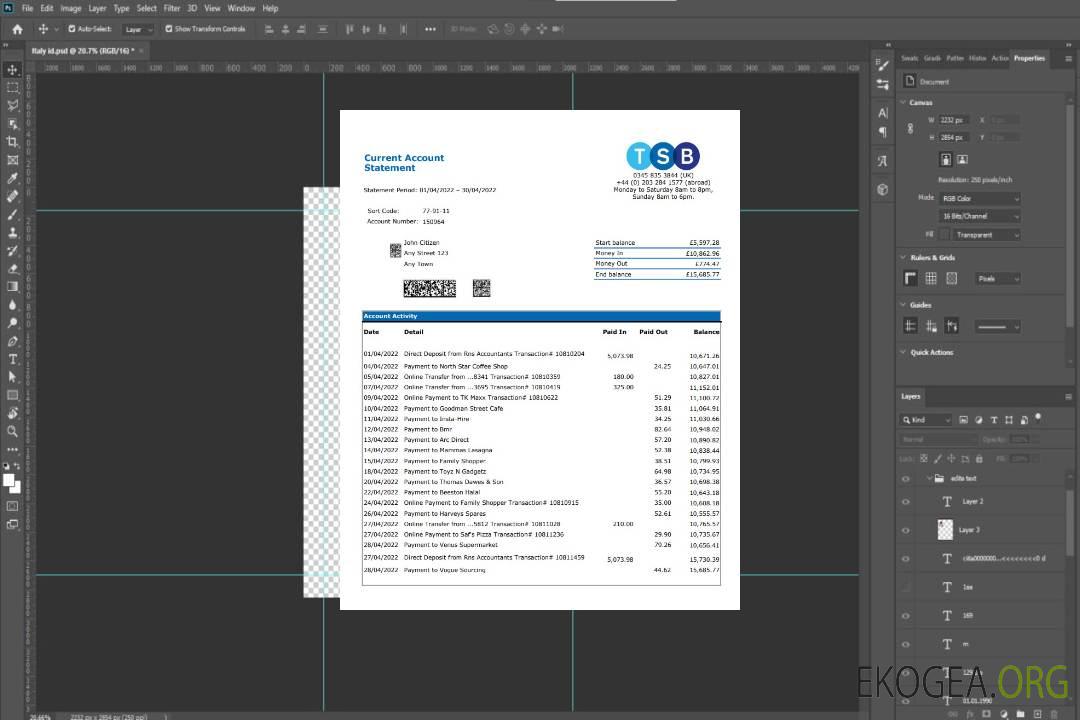Open the Fill Transparent dropdown
Viewport: 1080px width, 720px height.
(x=986, y=235)
